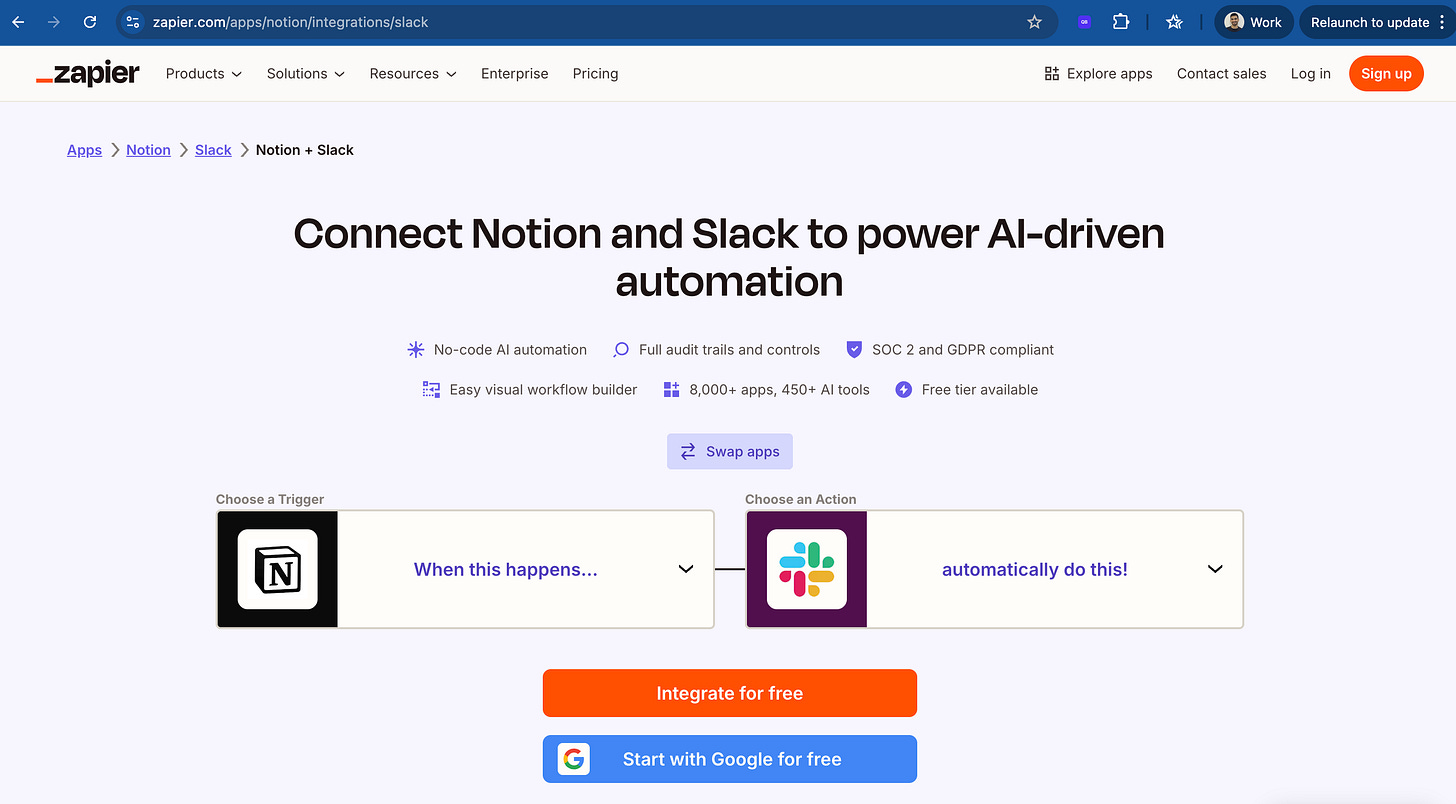Open the Notion trigger dropdown chevron
1456x804 pixels.
(686, 569)
